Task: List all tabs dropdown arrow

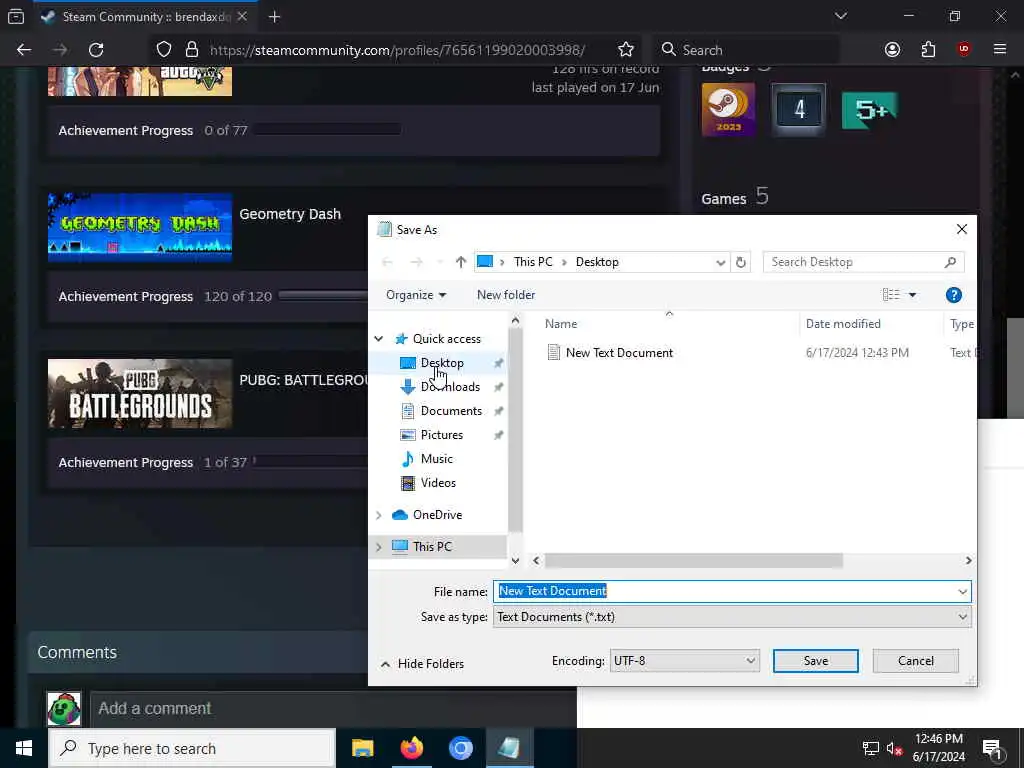Action: tap(840, 16)
